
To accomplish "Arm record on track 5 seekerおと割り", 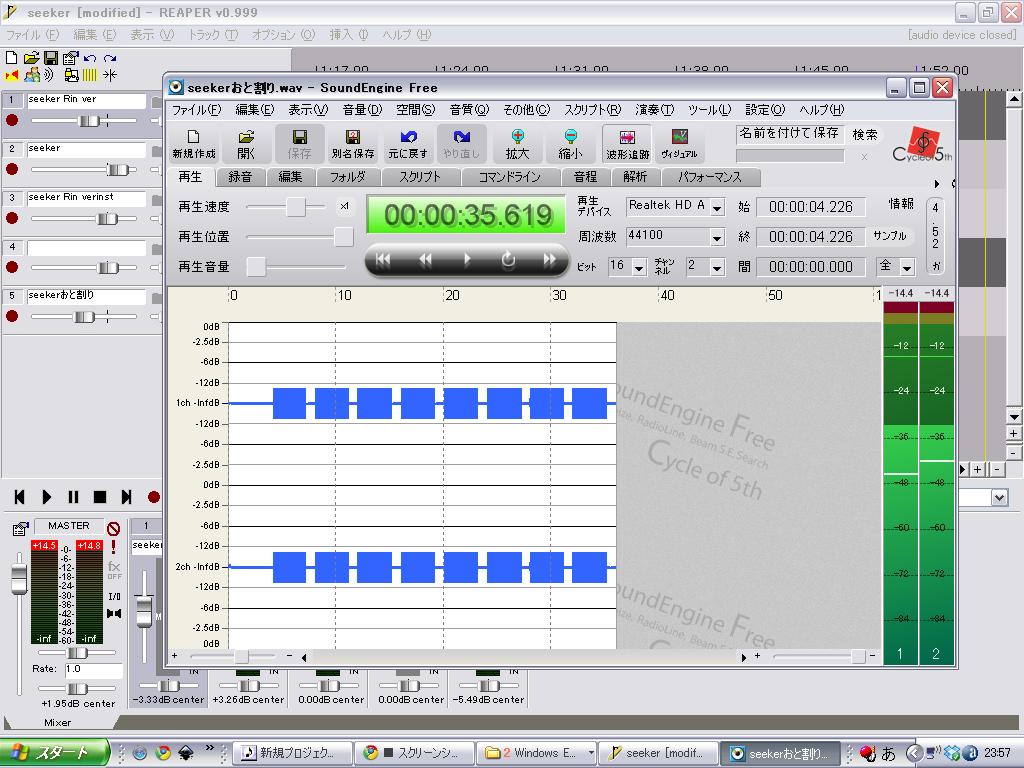I will tap(12, 316).
